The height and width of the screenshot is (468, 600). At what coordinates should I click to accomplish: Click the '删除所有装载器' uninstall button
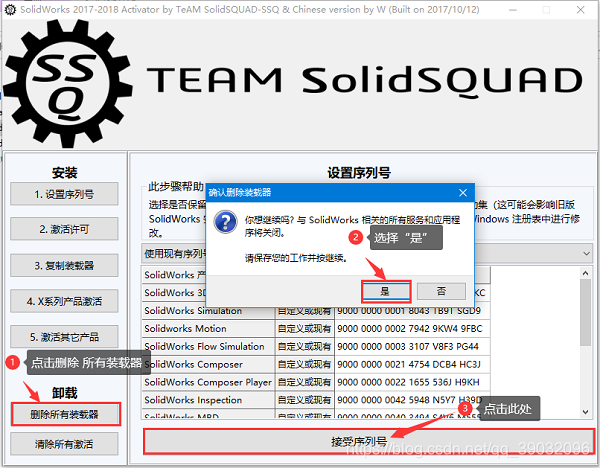[66, 414]
